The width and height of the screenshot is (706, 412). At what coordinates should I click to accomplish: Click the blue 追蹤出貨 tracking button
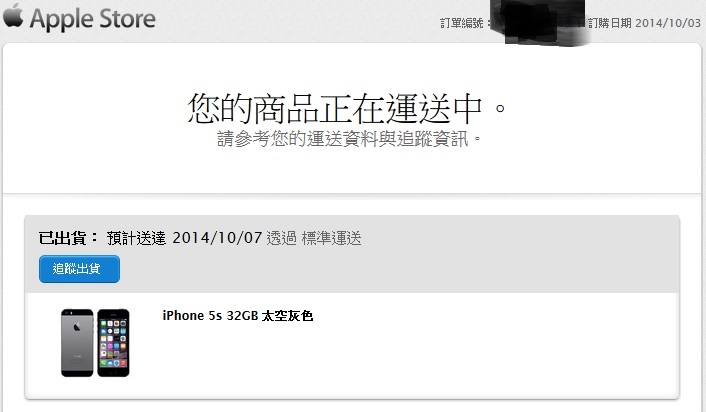pos(79,269)
